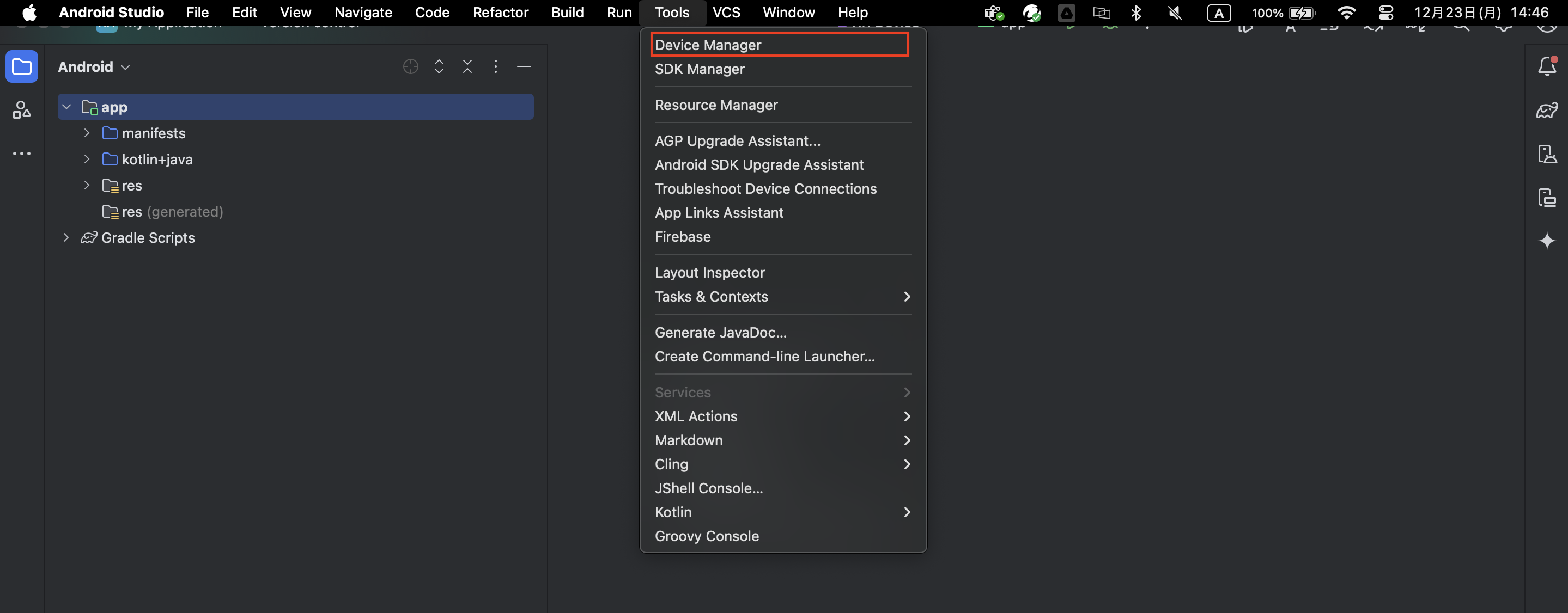Click the muted notification bell icon in menu bar
Image resolution: width=1568 pixels, height=613 pixels.
[x=1175, y=12]
